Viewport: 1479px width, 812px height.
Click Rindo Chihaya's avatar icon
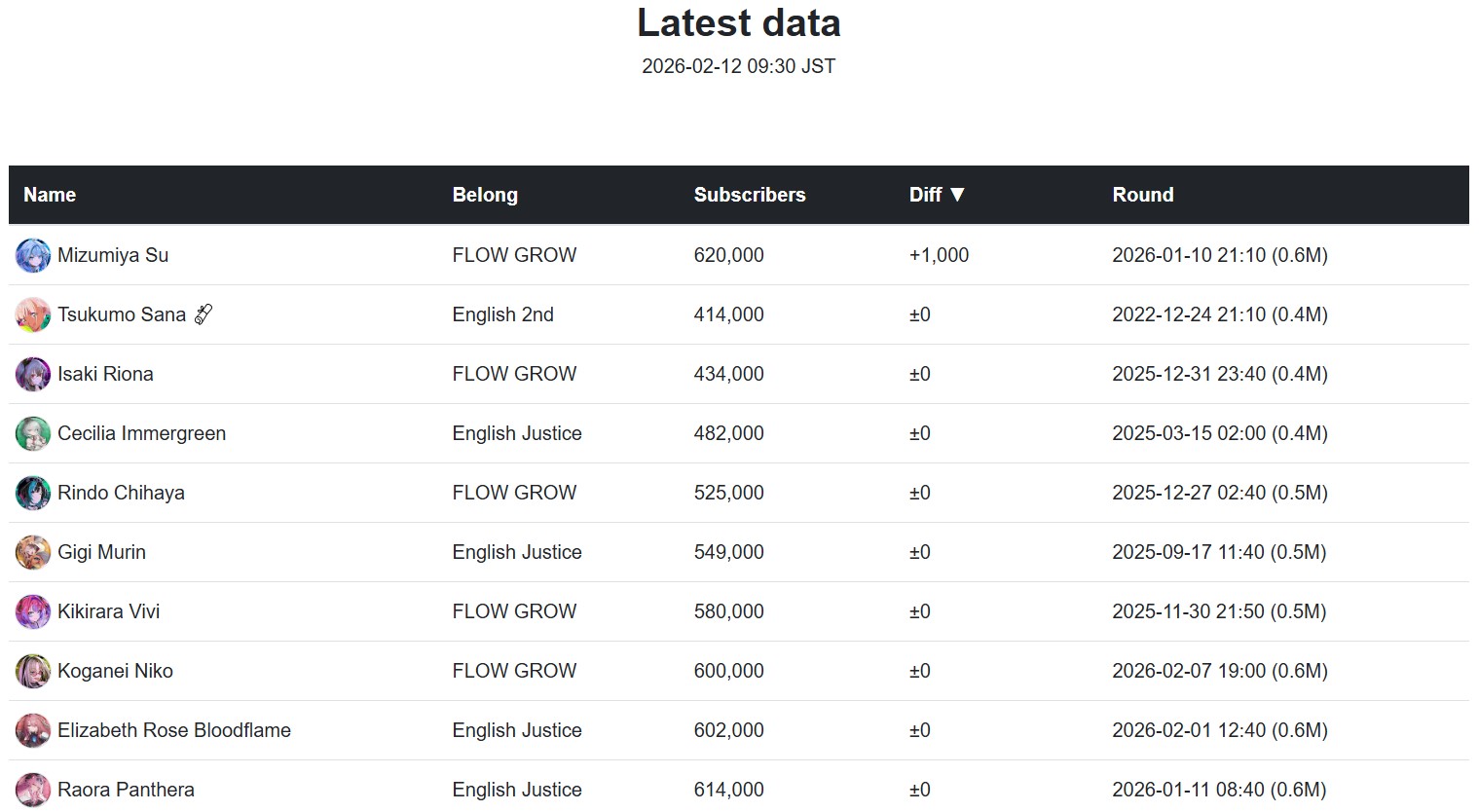pos(33,494)
